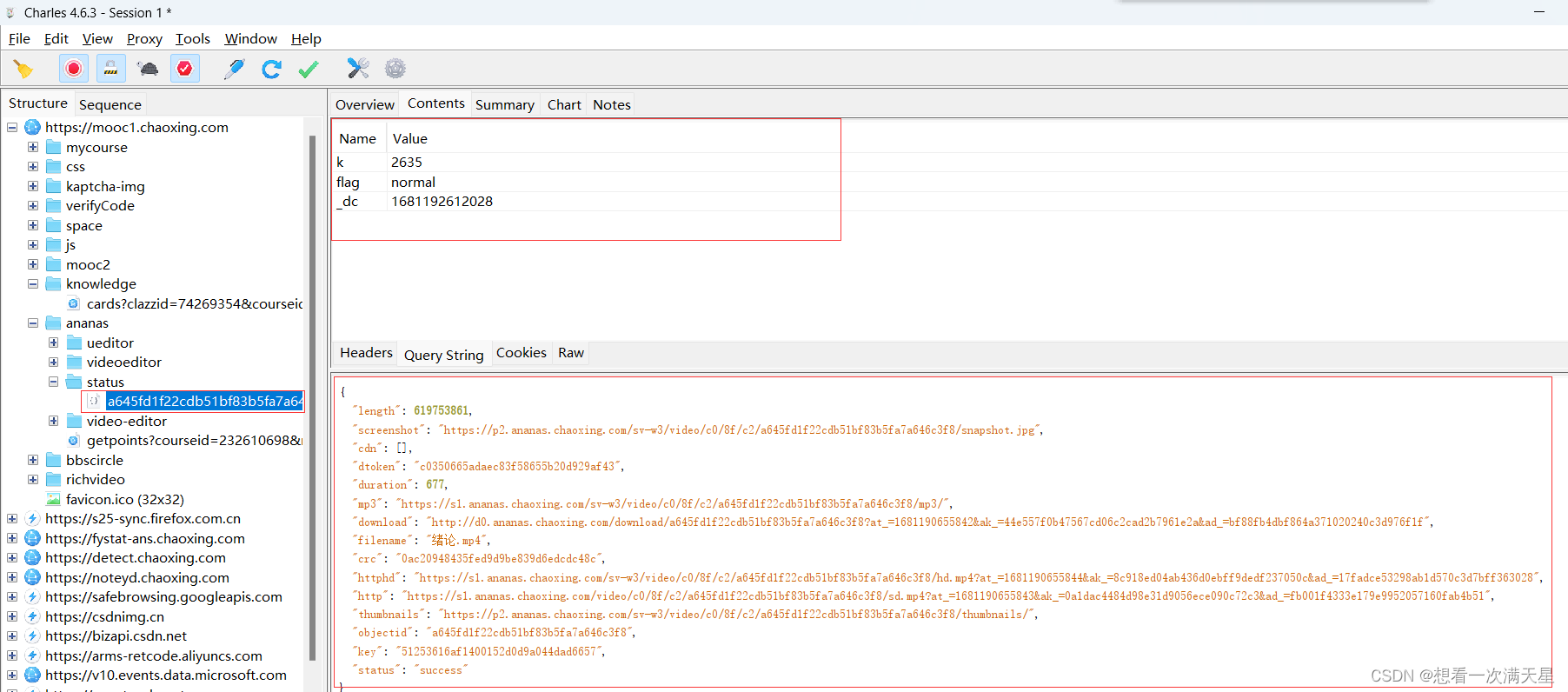This screenshot has width=1568, height=692.
Task: Open the View menu
Action: point(97,38)
